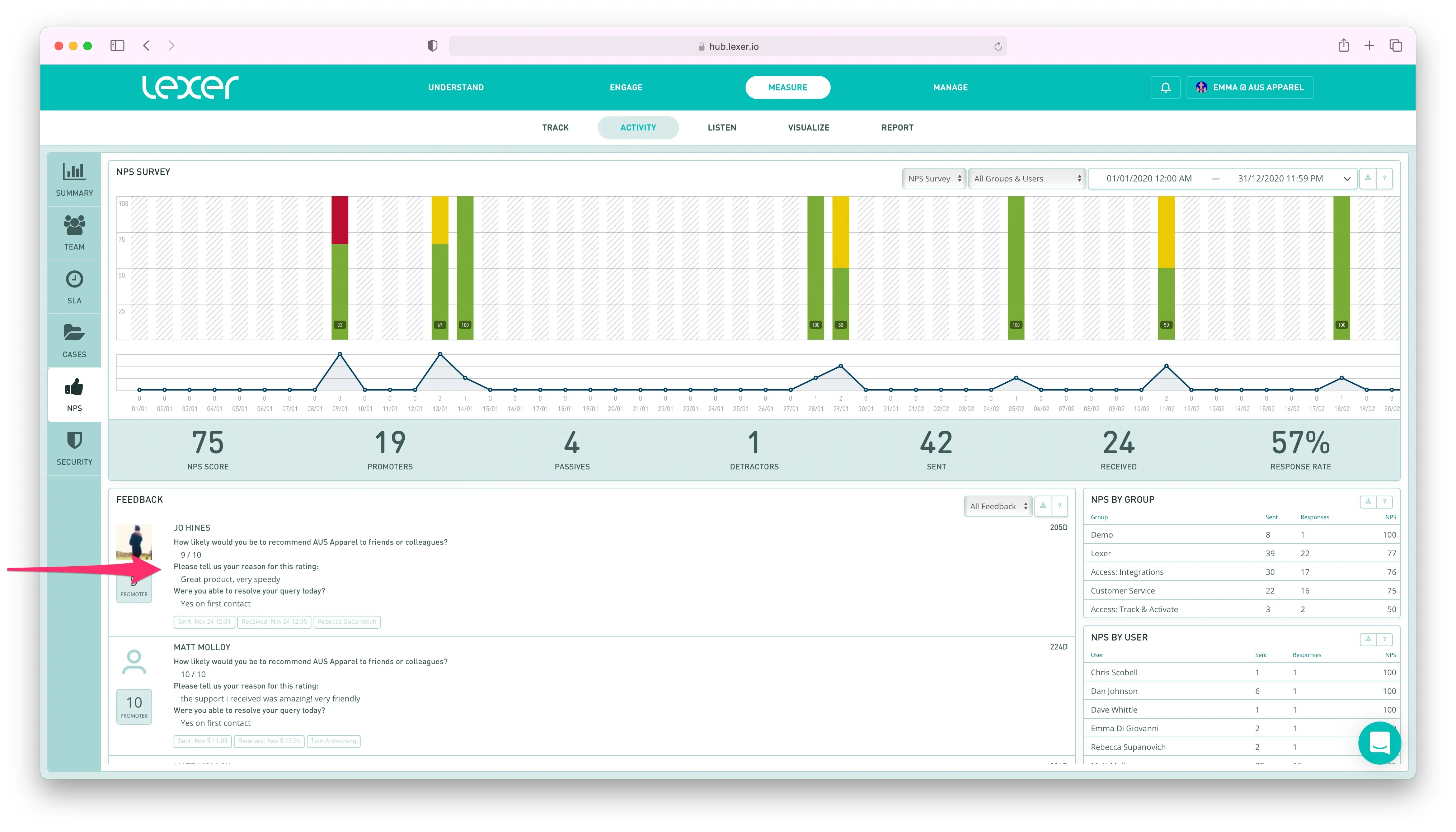Expand the date range picker chevron
The image size is (1456, 832).
(1346, 179)
